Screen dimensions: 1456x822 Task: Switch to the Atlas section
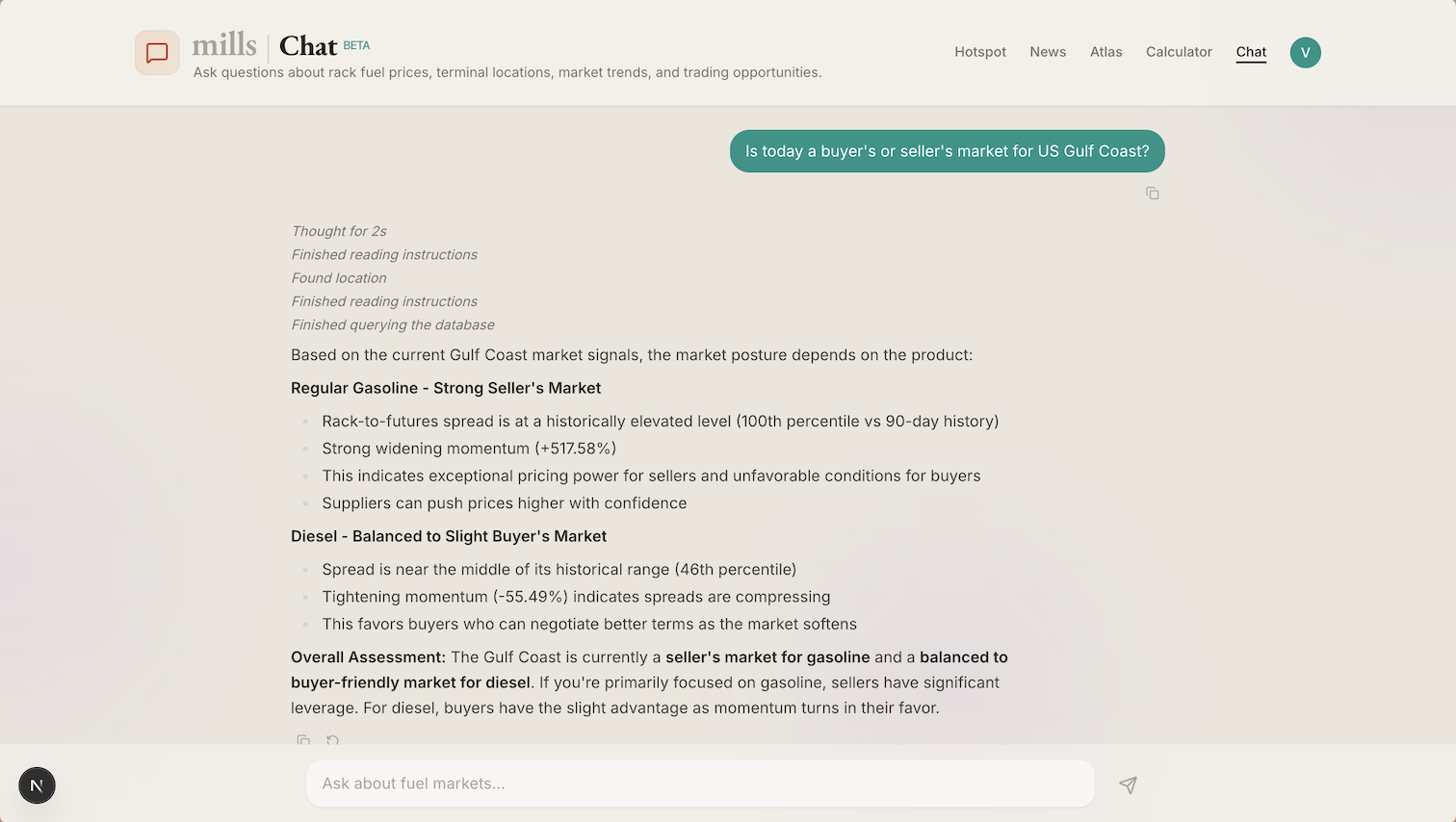[x=1105, y=52]
